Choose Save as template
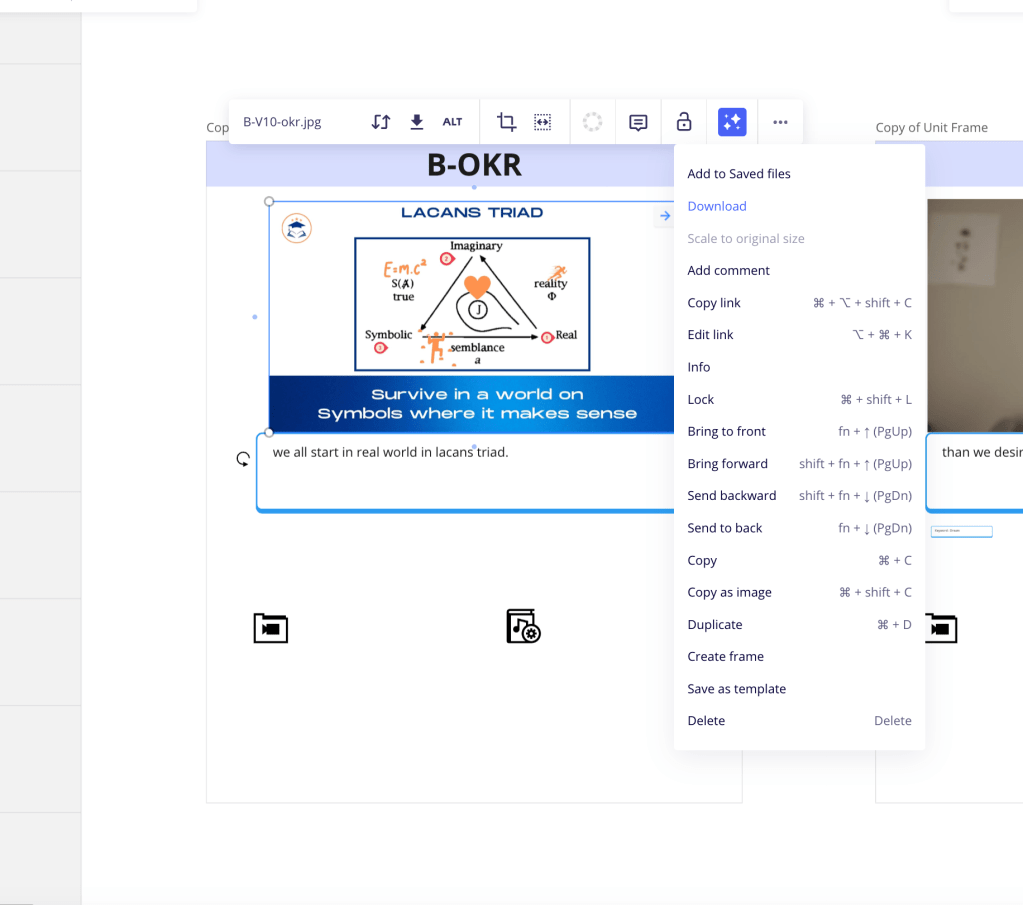The height and width of the screenshot is (905, 1023). [799, 688]
